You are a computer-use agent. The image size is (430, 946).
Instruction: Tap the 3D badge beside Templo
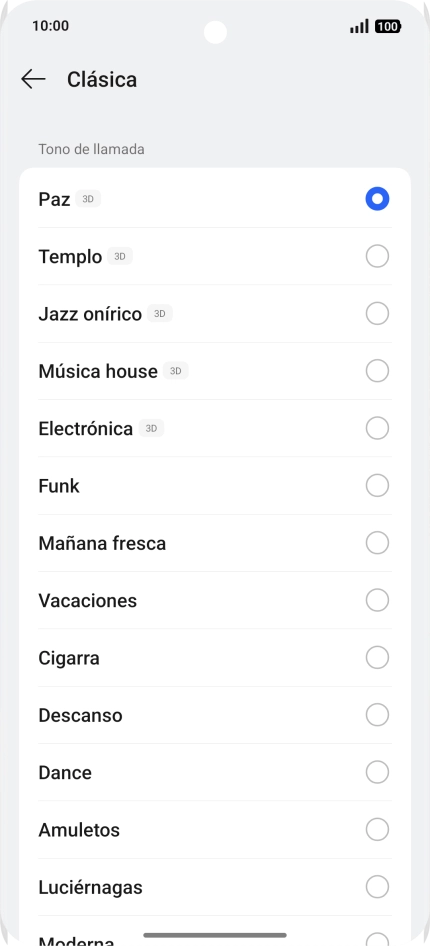click(x=120, y=256)
